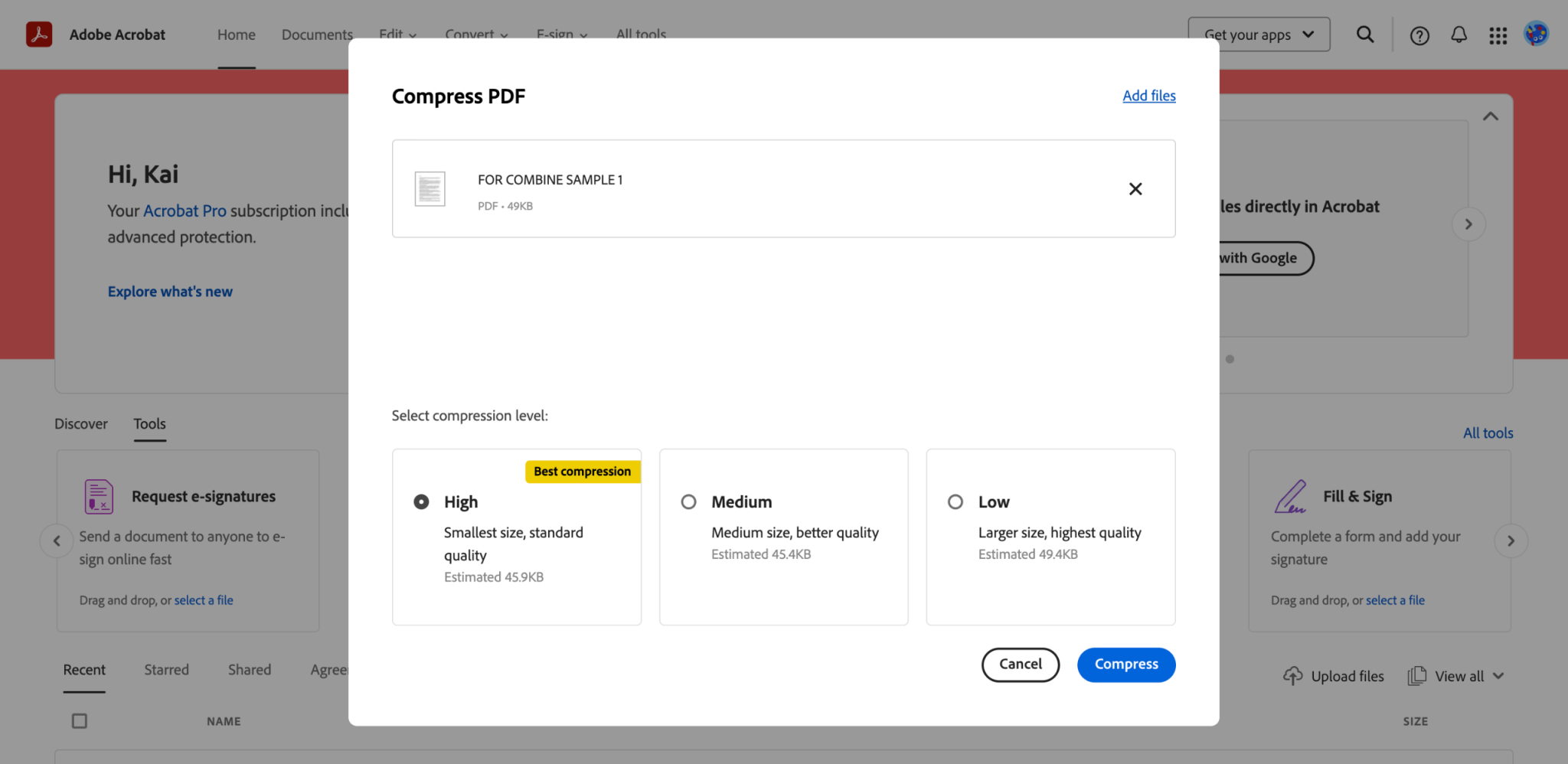
Task: Click the PDF file thumbnail in dialog
Action: coord(430,188)
